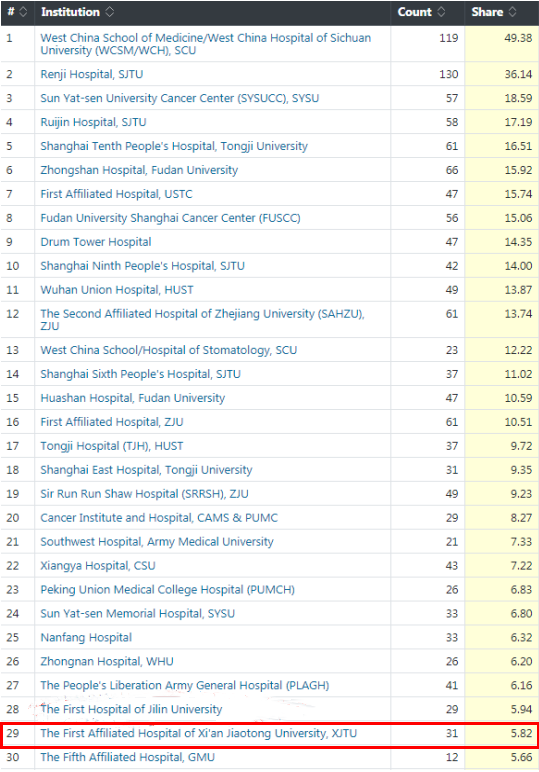This screenshot has height=772, width=539.
Task: Open West China School of Medicine link
Action: 205,44
